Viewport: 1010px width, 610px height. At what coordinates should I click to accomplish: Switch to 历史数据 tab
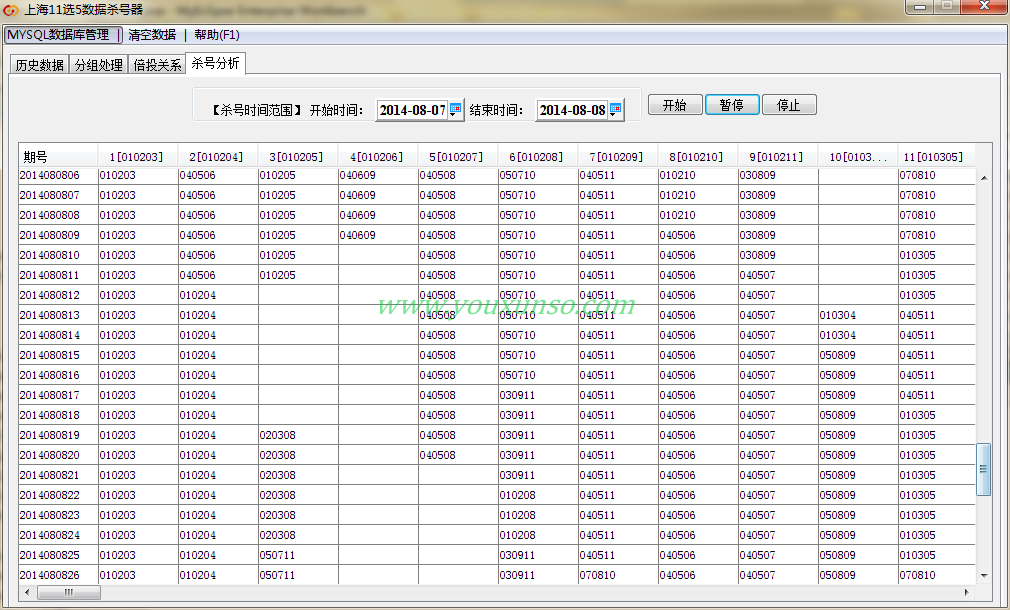[x=39, y=64]
